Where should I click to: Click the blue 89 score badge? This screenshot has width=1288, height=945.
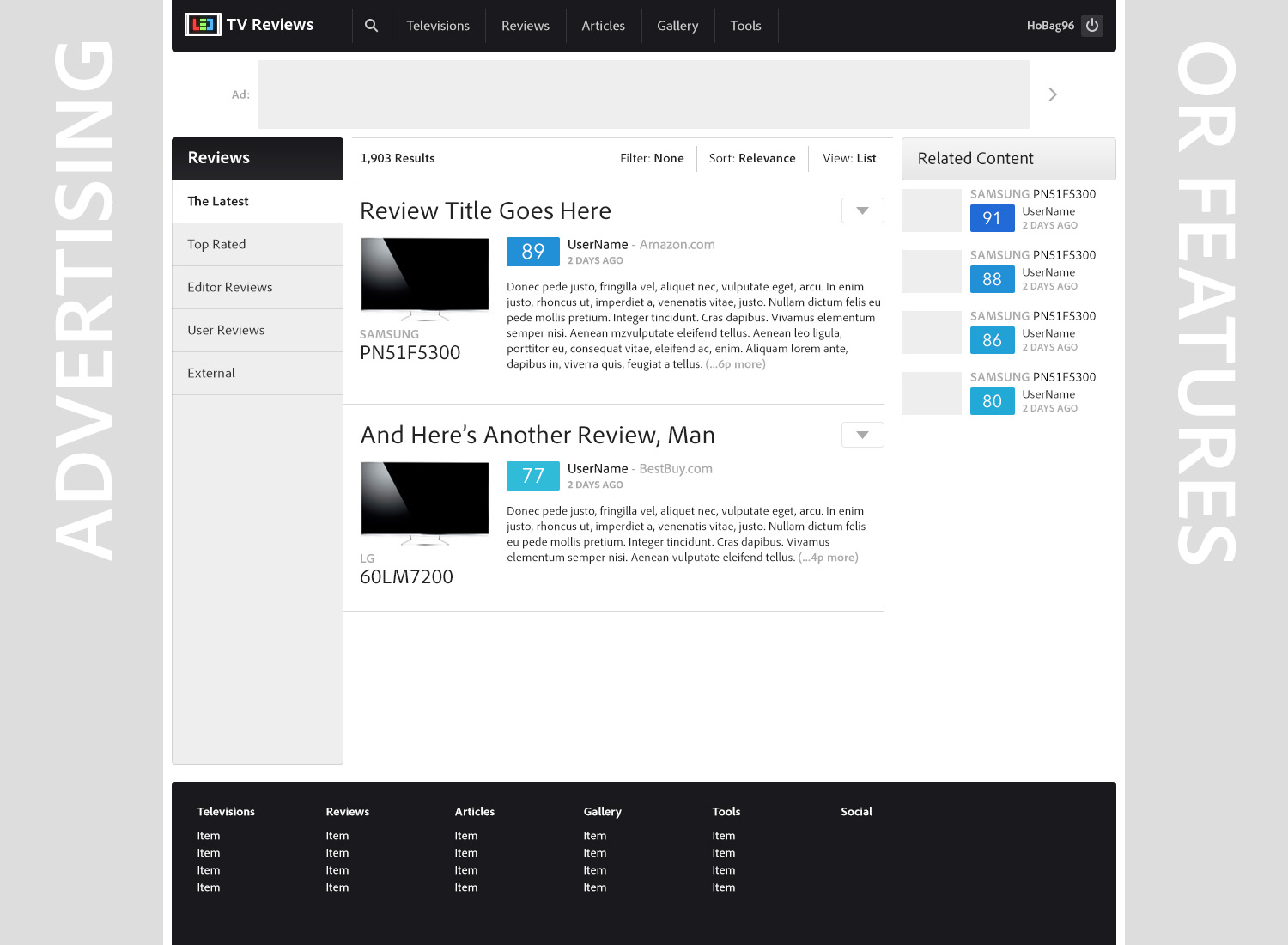pyautogui.click(x=532, y=252)
